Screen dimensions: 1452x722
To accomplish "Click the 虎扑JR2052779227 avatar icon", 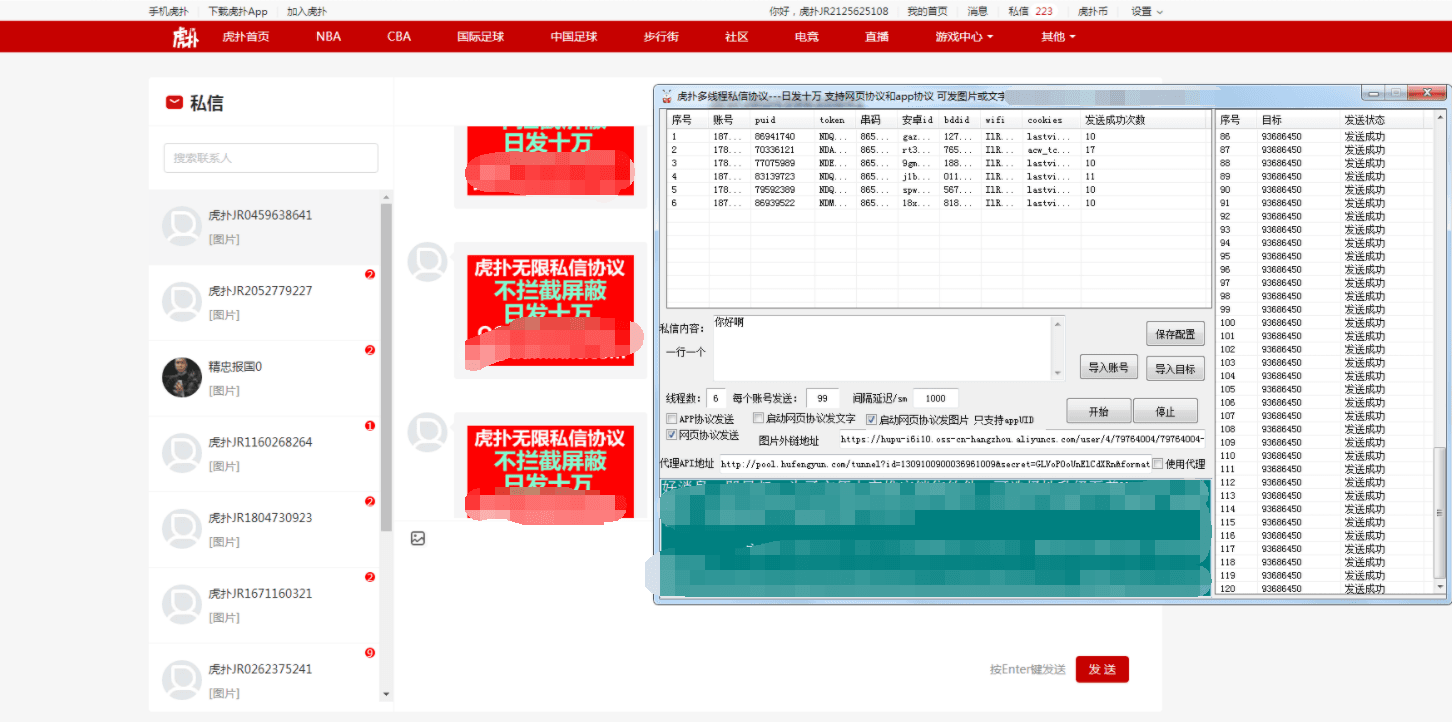I will coord(182,302).
